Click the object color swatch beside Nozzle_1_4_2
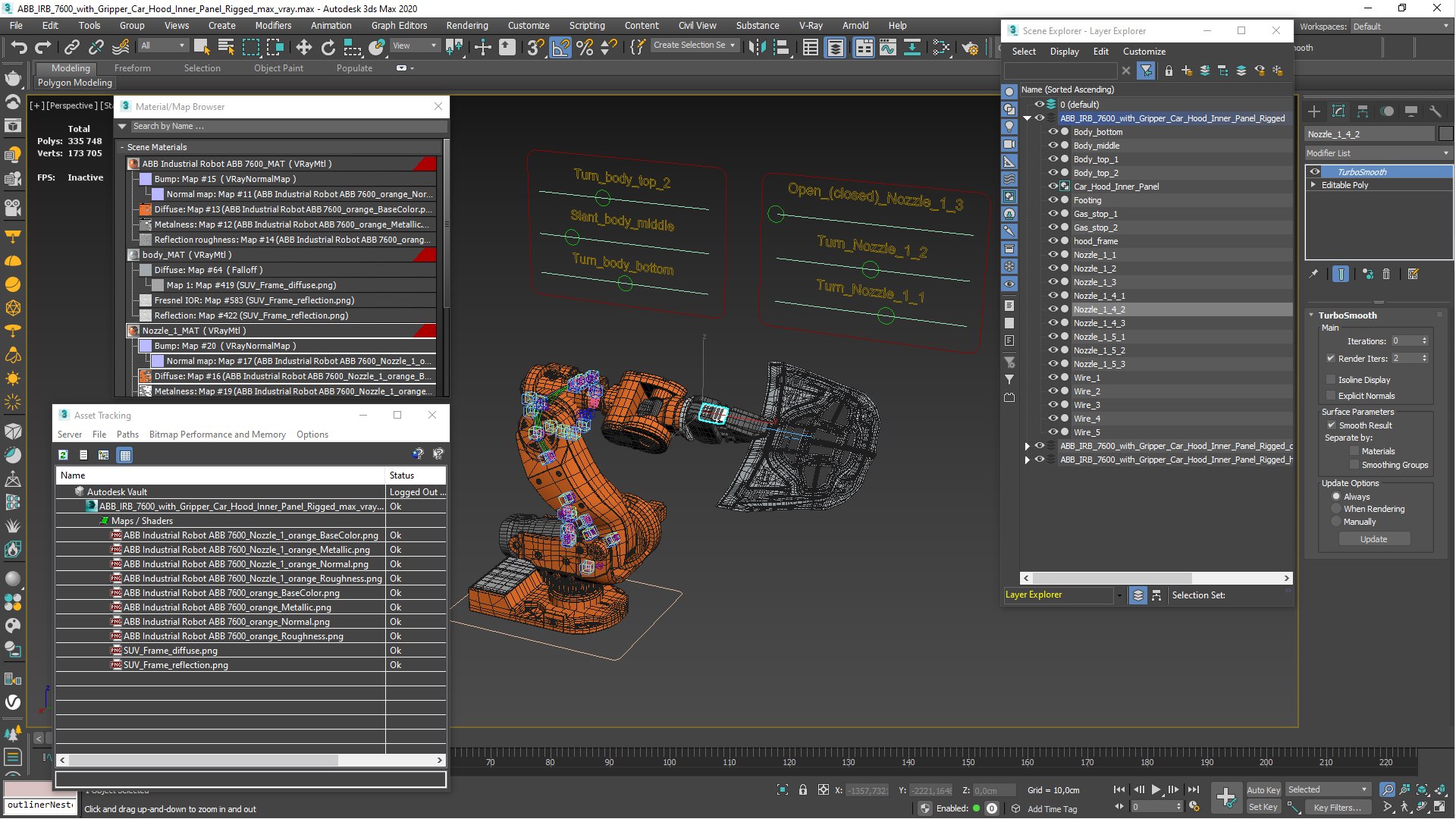This screenshot has height=819, width=1456. (x=1445, y=134)
